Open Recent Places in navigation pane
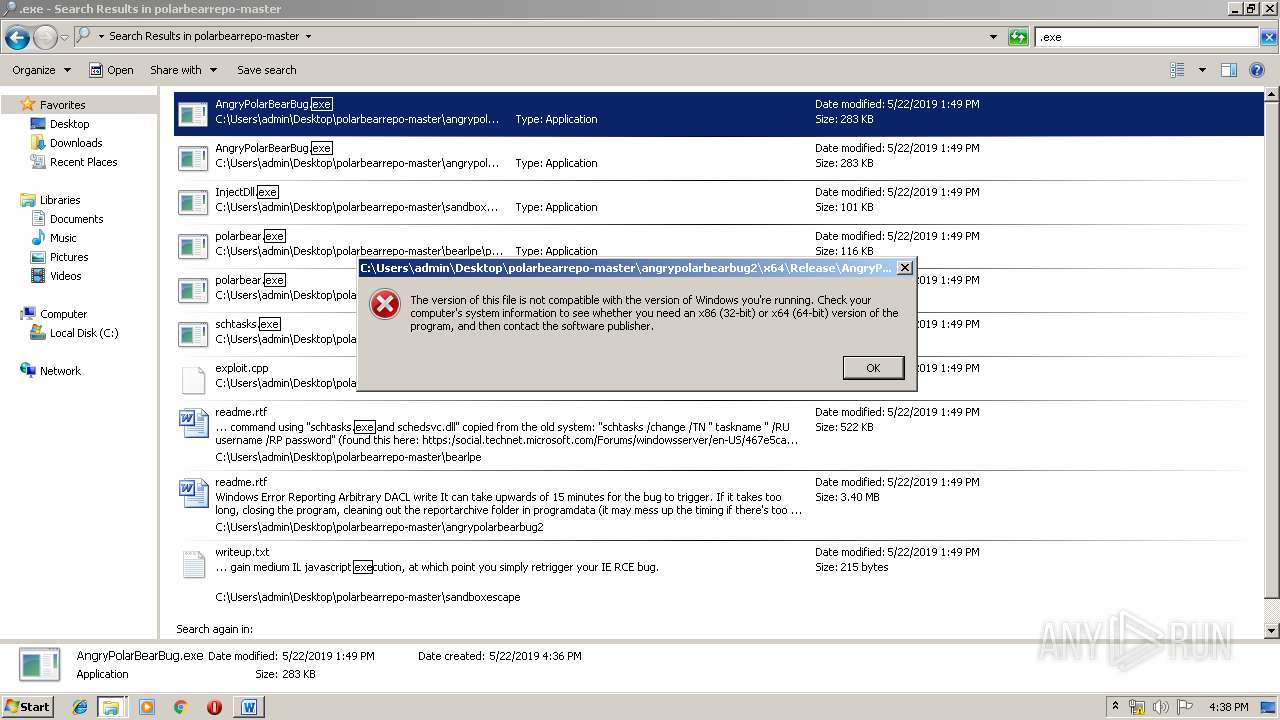This screenshot has width=1280, height=720. [83, 162]
